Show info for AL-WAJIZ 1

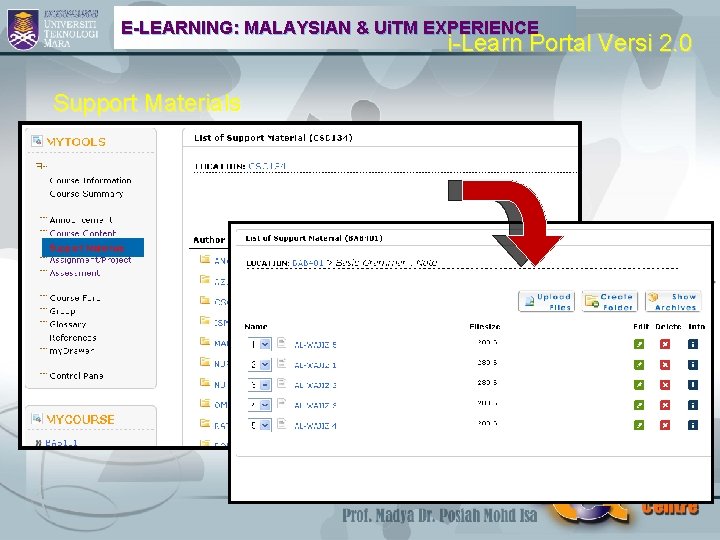[x=693, y=365]
